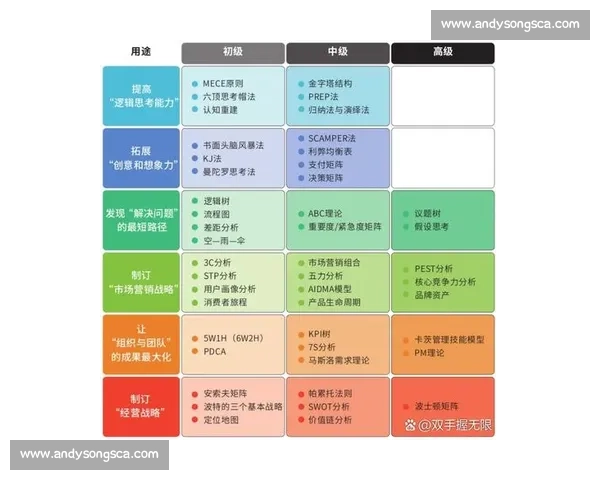Click the bullet dot before 波士顿矩阵

(405, 407)
